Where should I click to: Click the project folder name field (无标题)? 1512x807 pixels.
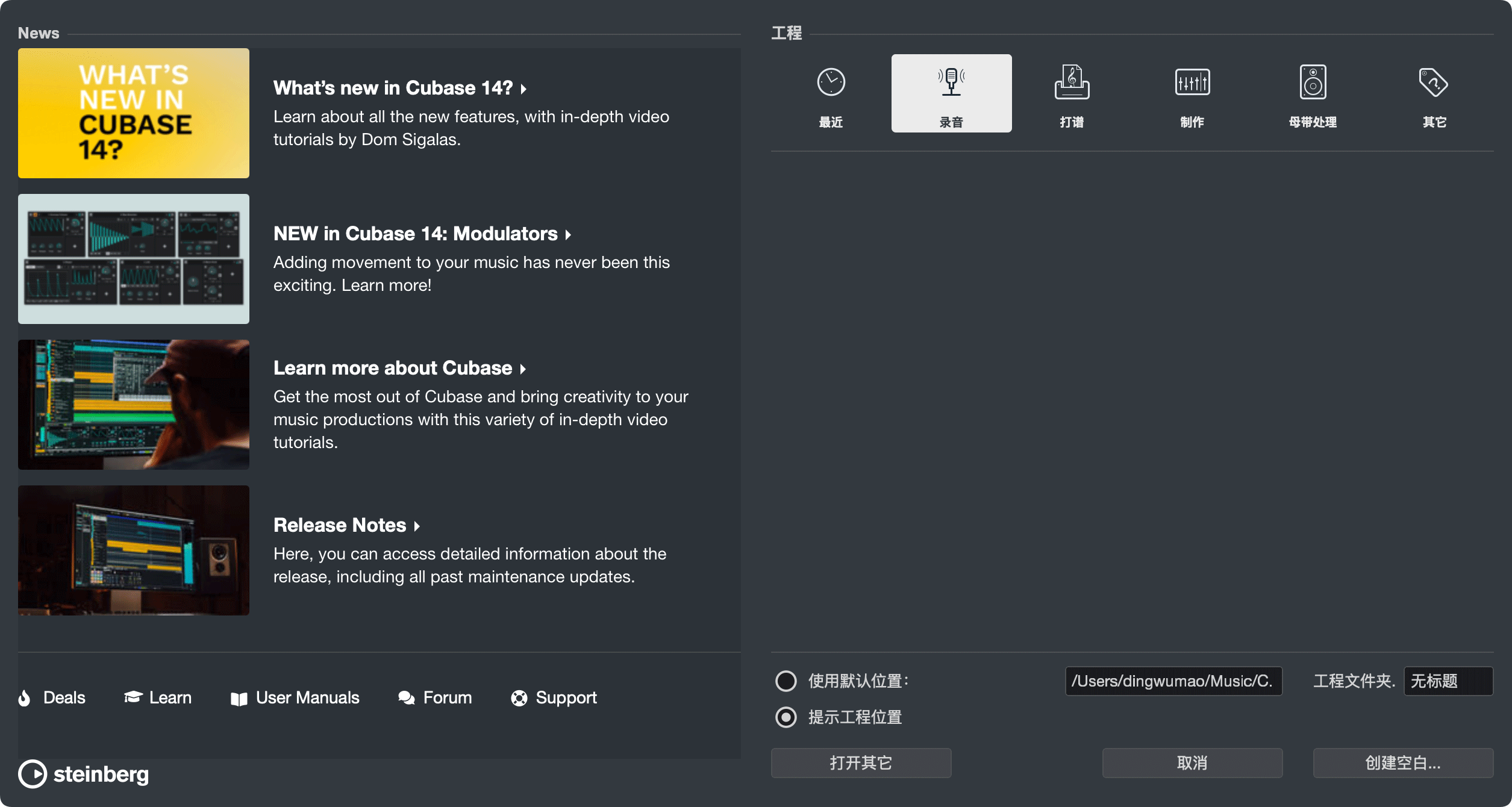tap(1448, 681)
